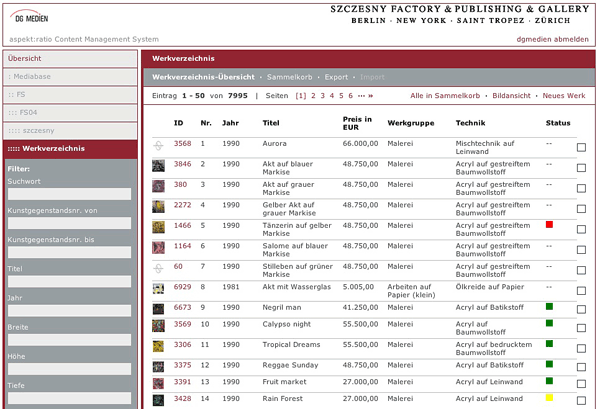Expand the Mediabase sidebar entry
Screen dimensions: 600x409
69,76
